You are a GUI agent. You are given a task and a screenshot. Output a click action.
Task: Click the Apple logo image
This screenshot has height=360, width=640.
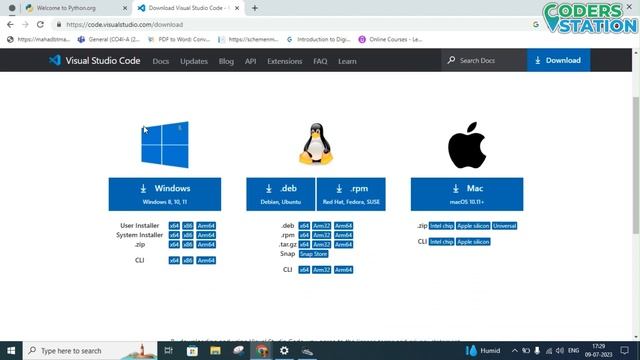(467, 145)
